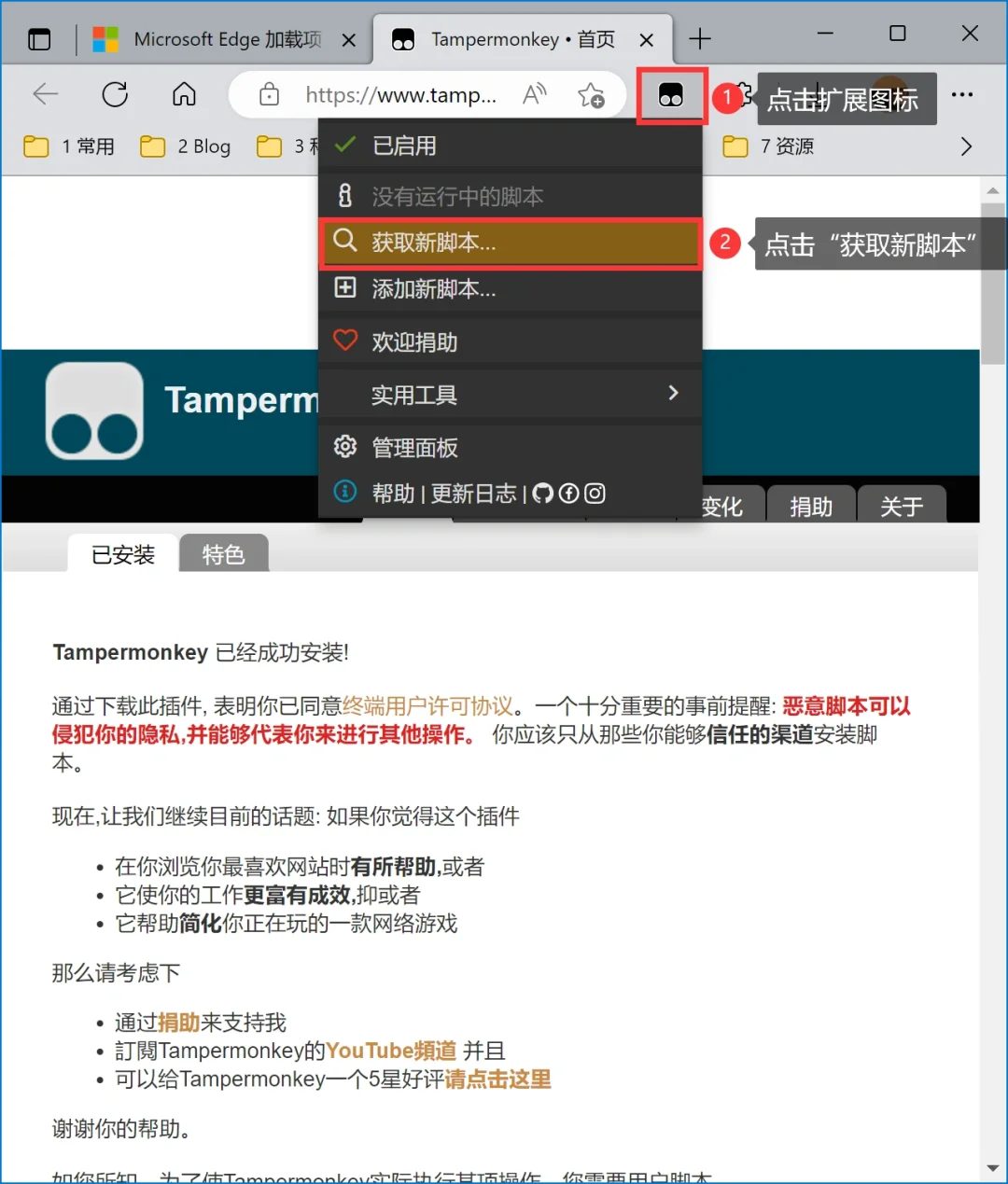Reload the page with refresh icon
Viewport: 1008px width, 1184px height.
(115, 94)
